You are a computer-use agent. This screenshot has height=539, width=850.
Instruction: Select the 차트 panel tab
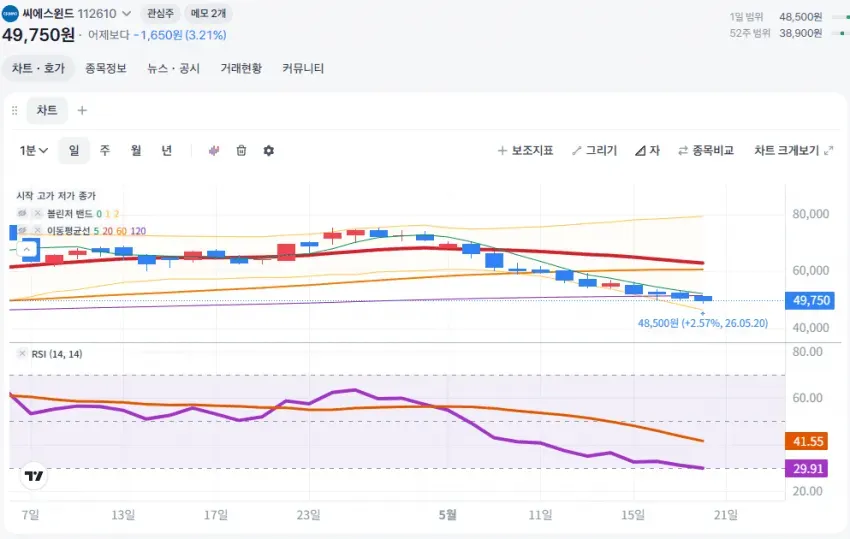(x=47, y=111)
